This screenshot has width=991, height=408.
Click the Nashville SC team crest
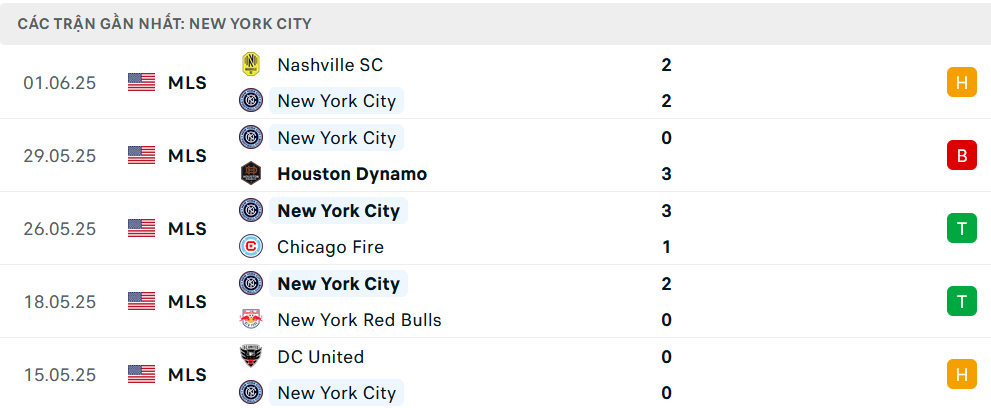point(251,64)
